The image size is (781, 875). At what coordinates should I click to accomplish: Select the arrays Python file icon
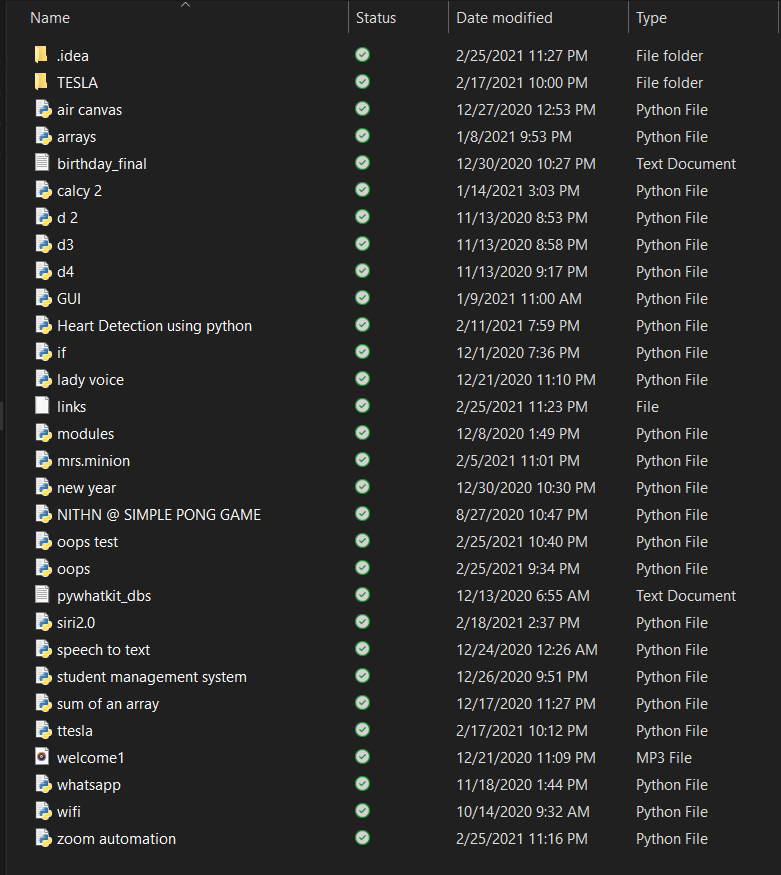[x=44, y=136]
